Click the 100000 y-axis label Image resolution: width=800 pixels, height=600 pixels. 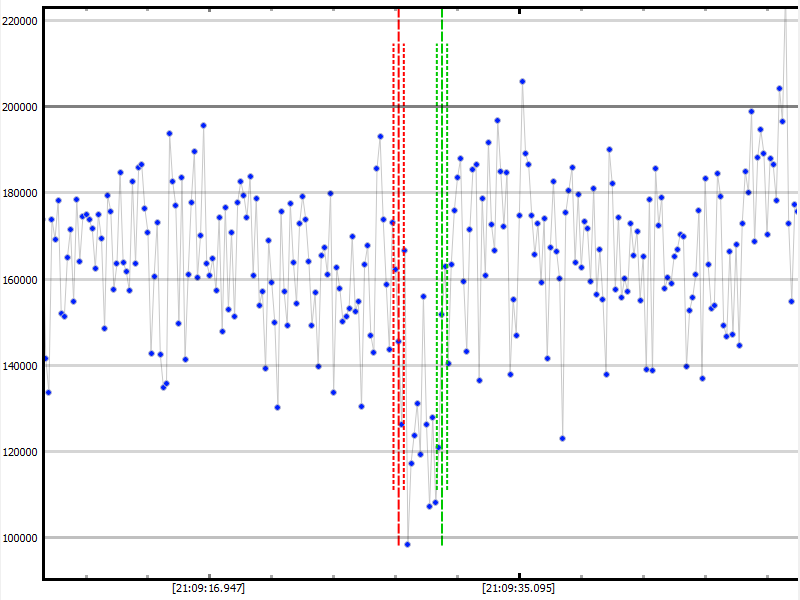(20, 538)
